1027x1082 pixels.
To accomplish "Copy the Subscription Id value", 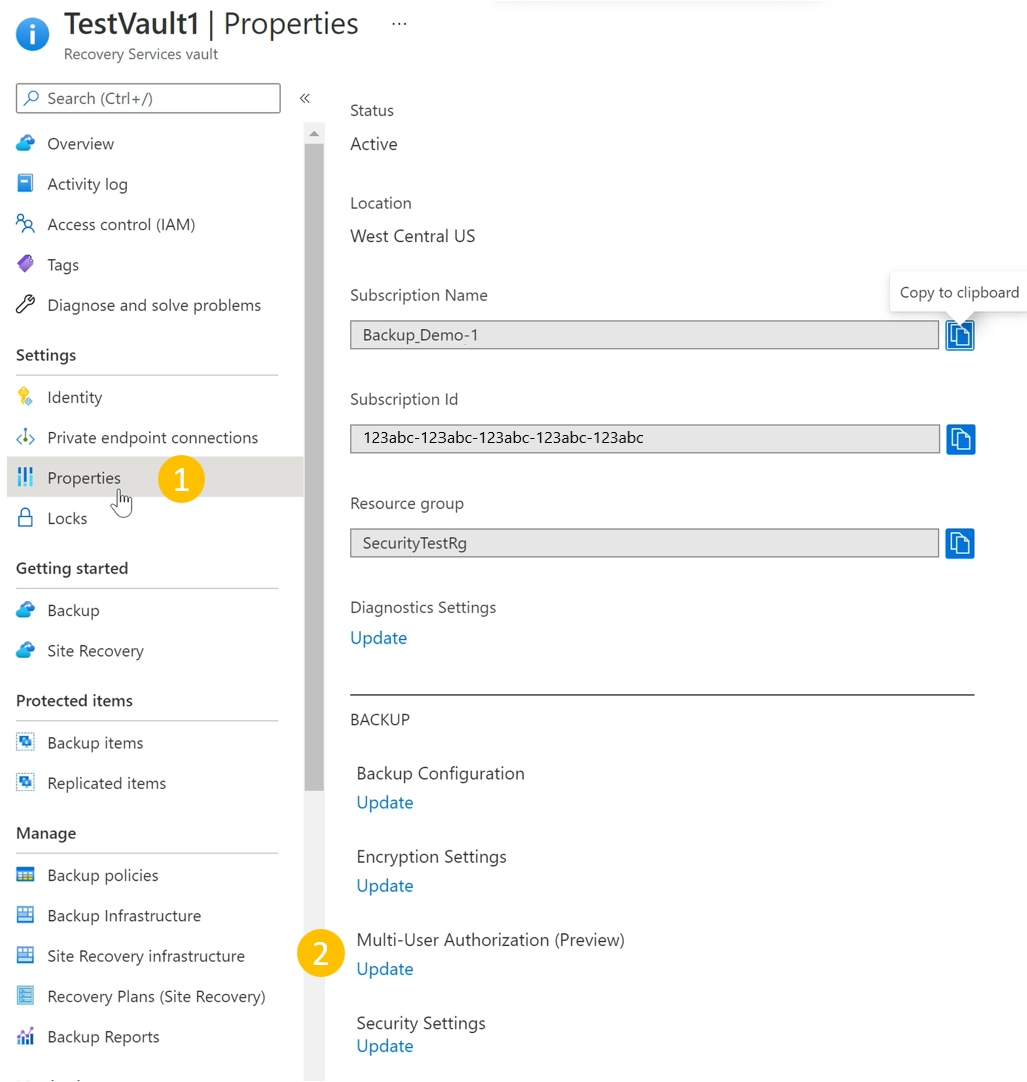I will pyautogui.click(x=960, y=440).
